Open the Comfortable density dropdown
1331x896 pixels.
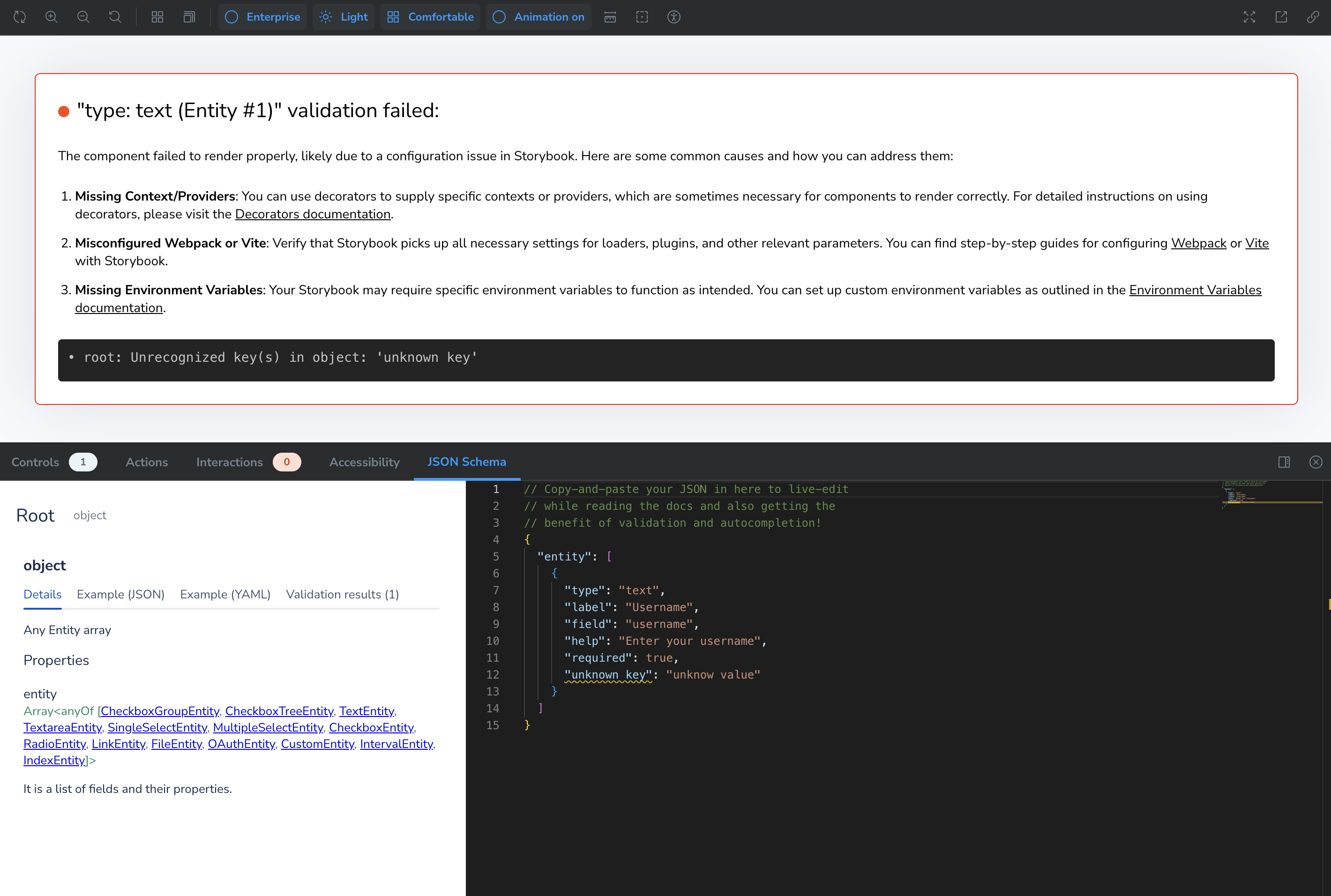(430, 17)
